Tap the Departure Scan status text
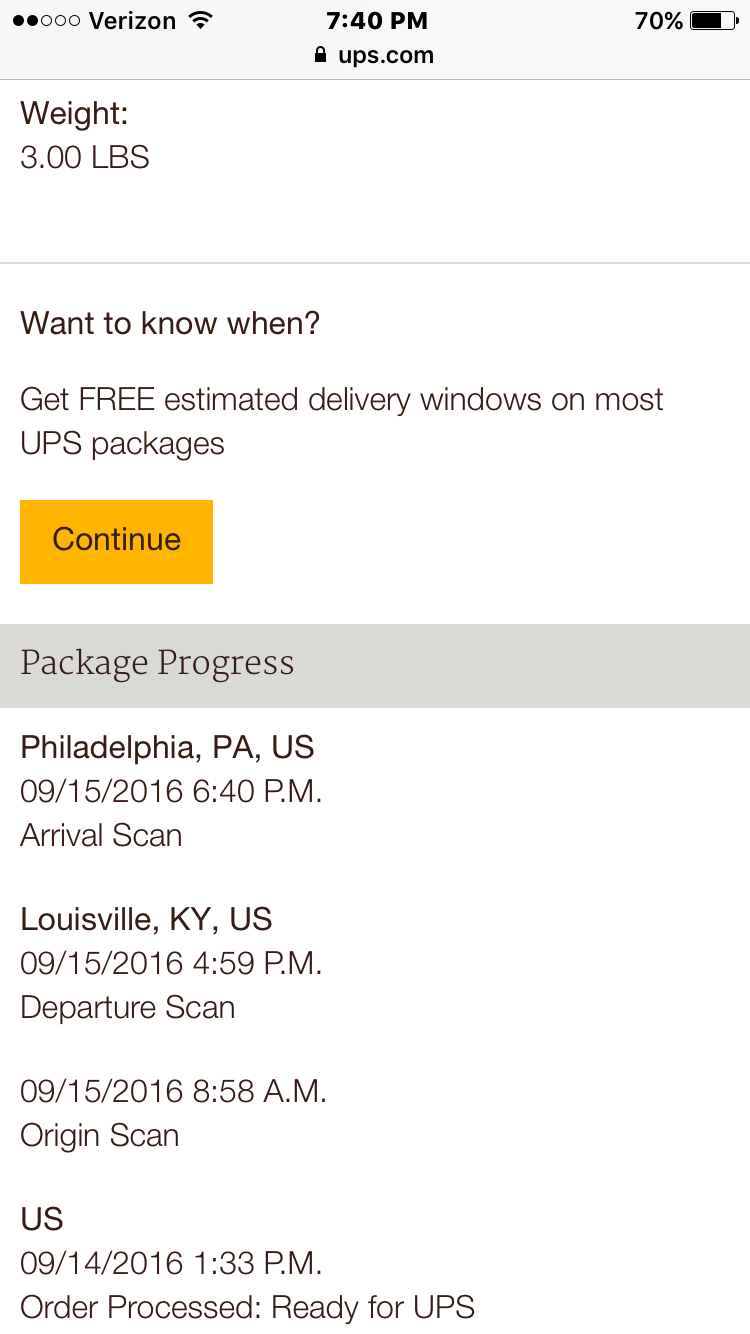Viewport: 750px width, 1334px height. (128, 1007)
